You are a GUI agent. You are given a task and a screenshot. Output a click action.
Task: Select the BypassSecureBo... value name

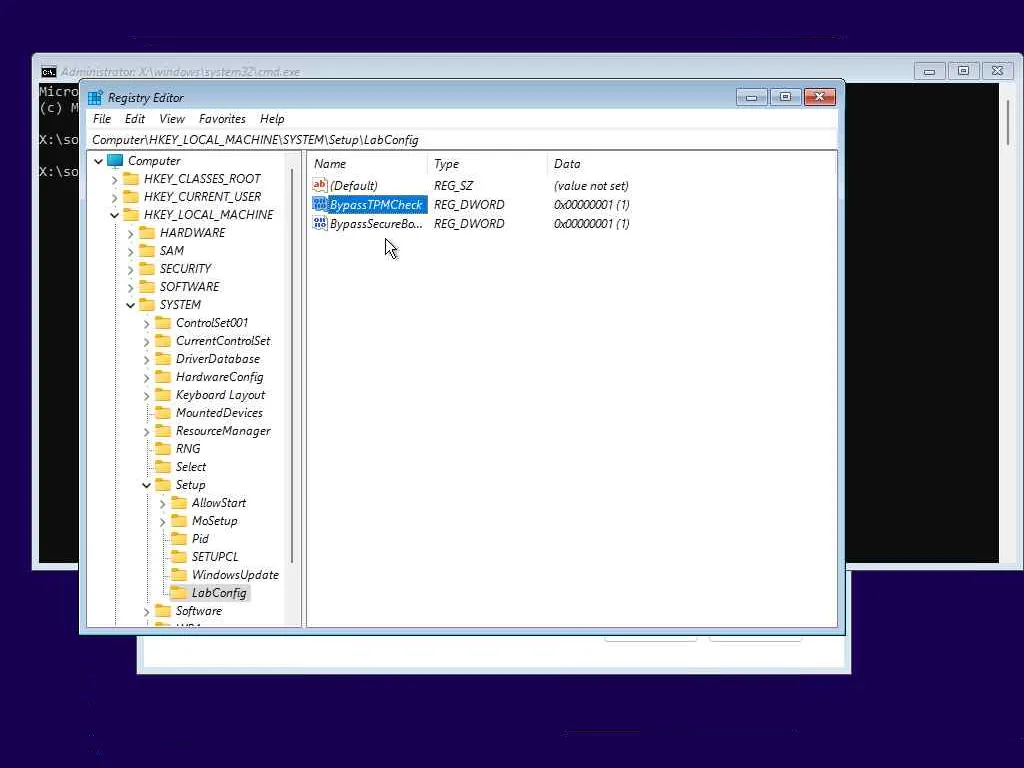pos(376,223)
